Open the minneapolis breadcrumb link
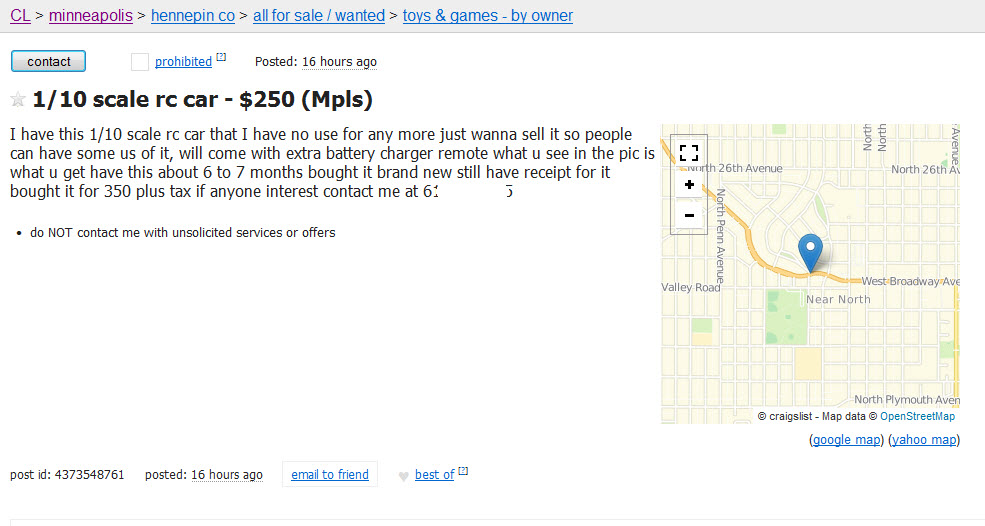Viewport: 985px width, 526px height. 90,16
